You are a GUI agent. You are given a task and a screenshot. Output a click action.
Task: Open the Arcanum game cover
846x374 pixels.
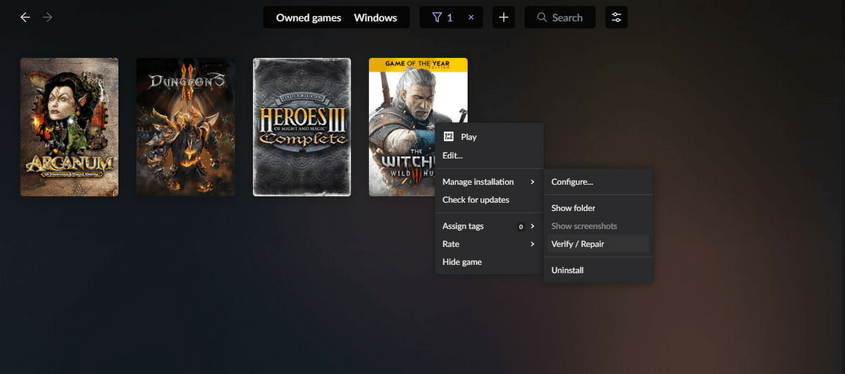point(69,127)
